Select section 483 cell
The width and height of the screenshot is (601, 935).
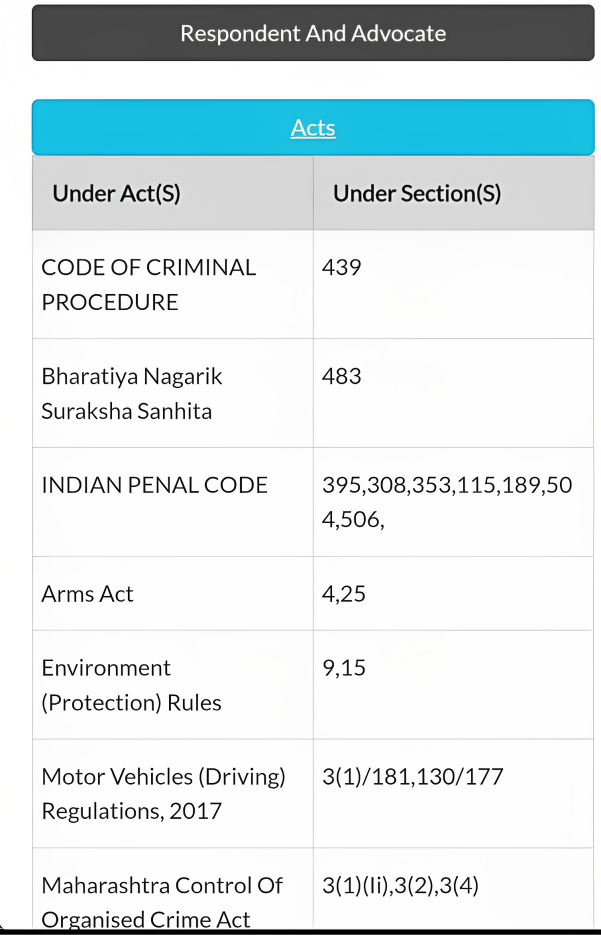(342, 377)
